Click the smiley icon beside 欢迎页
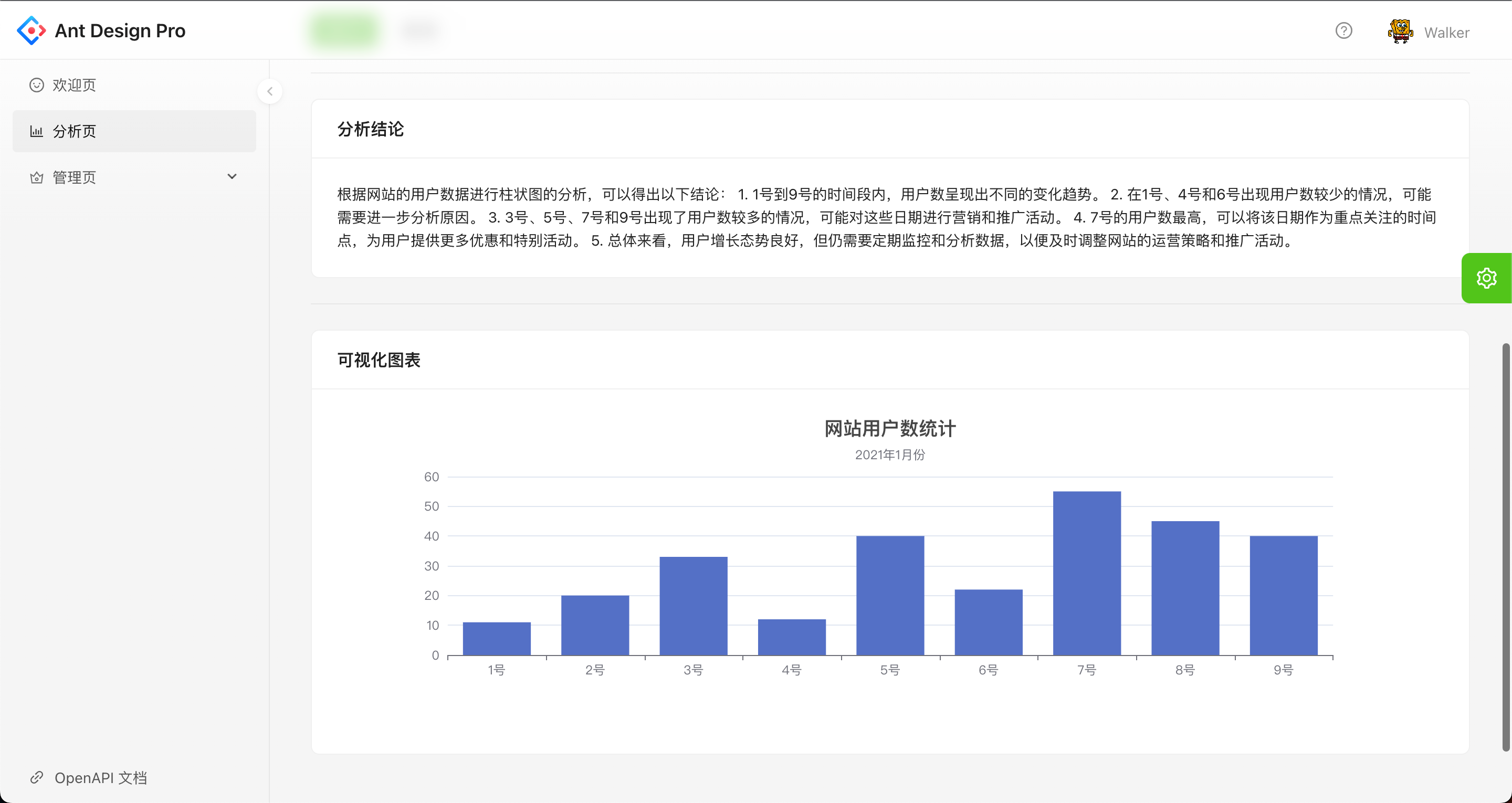The width and height of the screenshot is (1512, 803). tap(36, 85)
